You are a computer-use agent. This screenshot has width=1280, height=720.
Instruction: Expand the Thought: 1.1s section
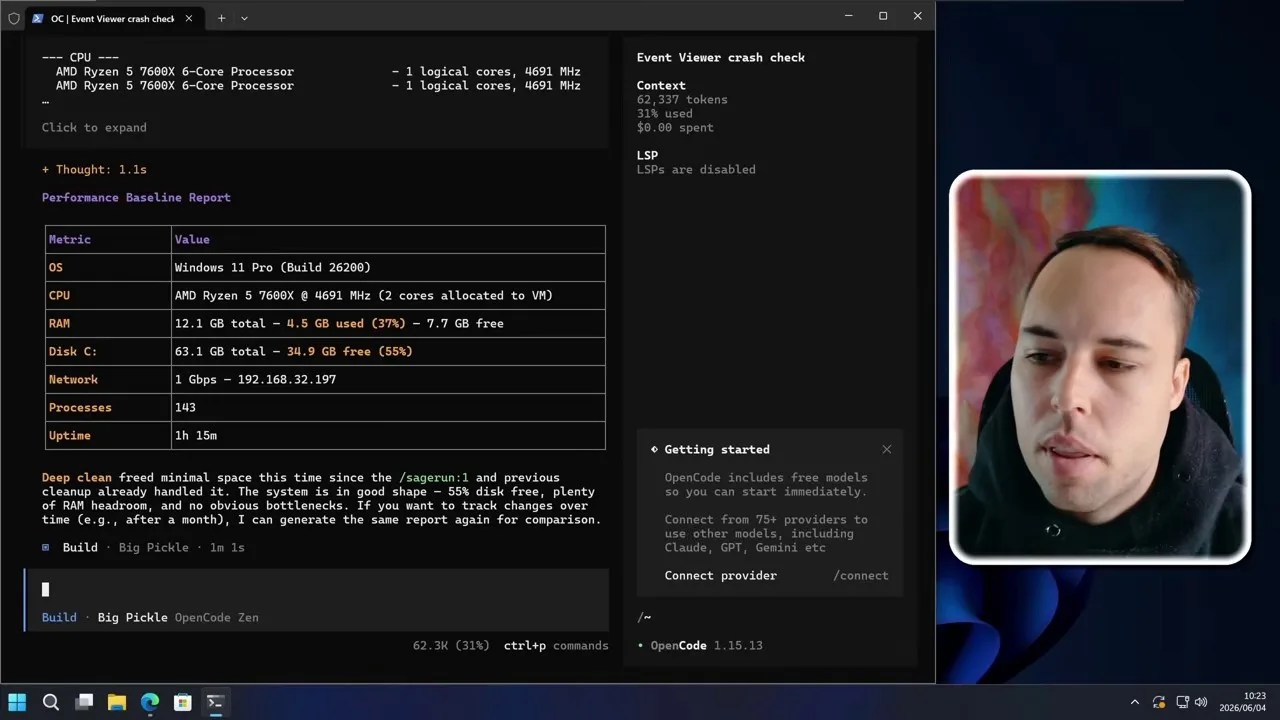click(94, 170)
